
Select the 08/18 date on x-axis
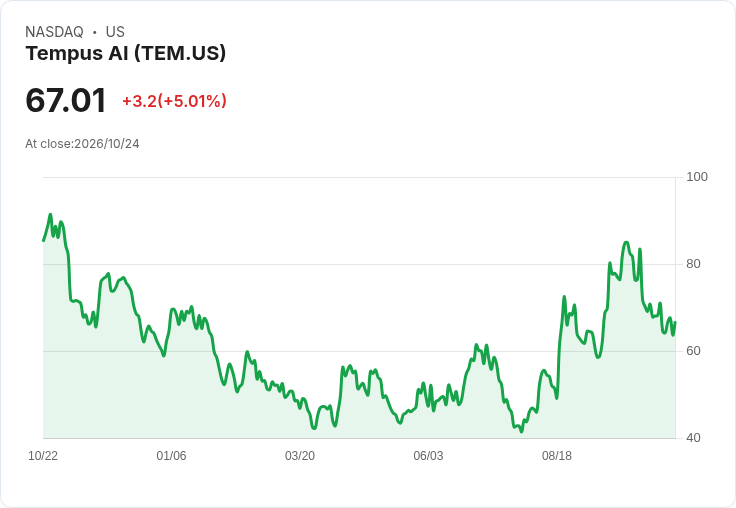pos(557,456)
